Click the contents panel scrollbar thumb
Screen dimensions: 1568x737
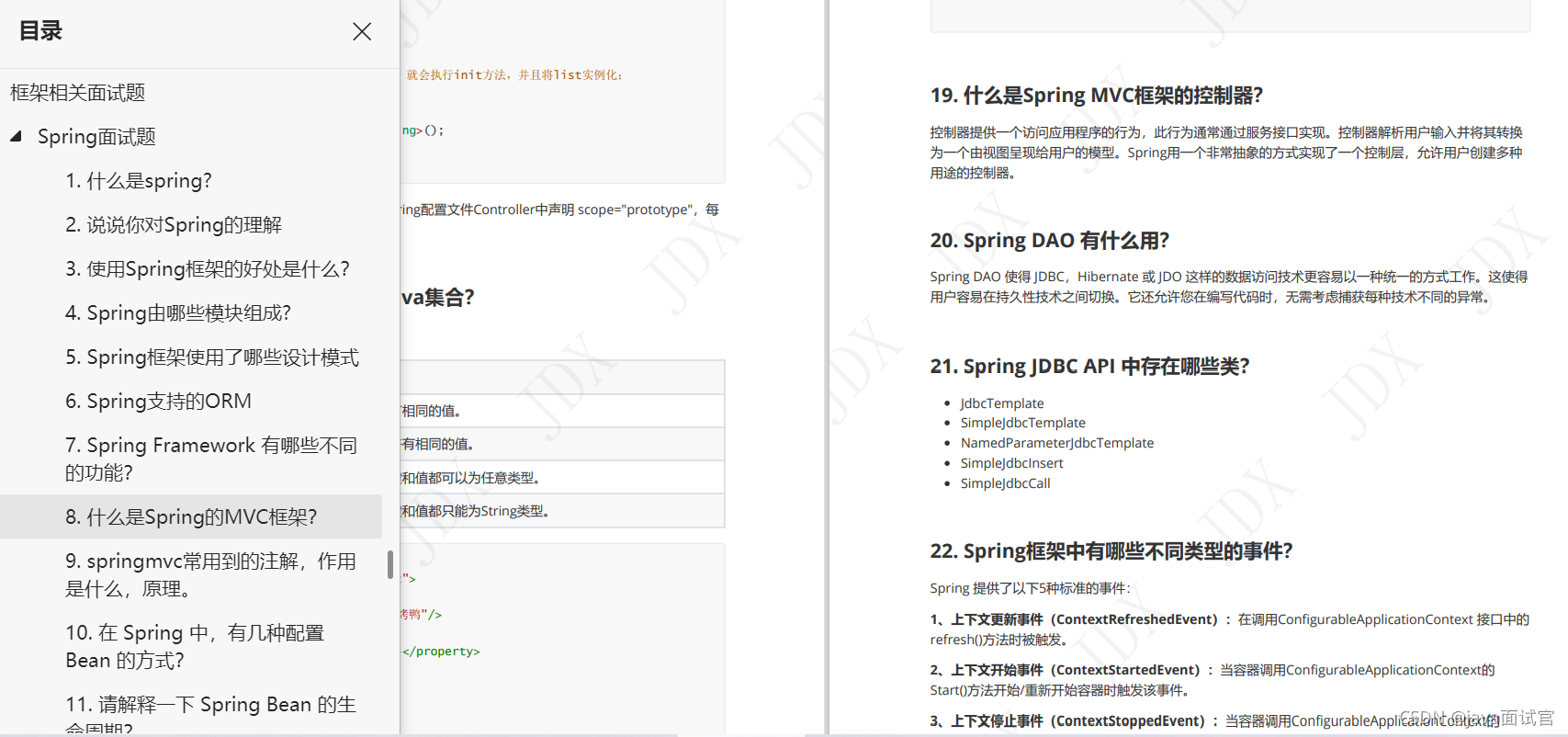click(390, 564)
